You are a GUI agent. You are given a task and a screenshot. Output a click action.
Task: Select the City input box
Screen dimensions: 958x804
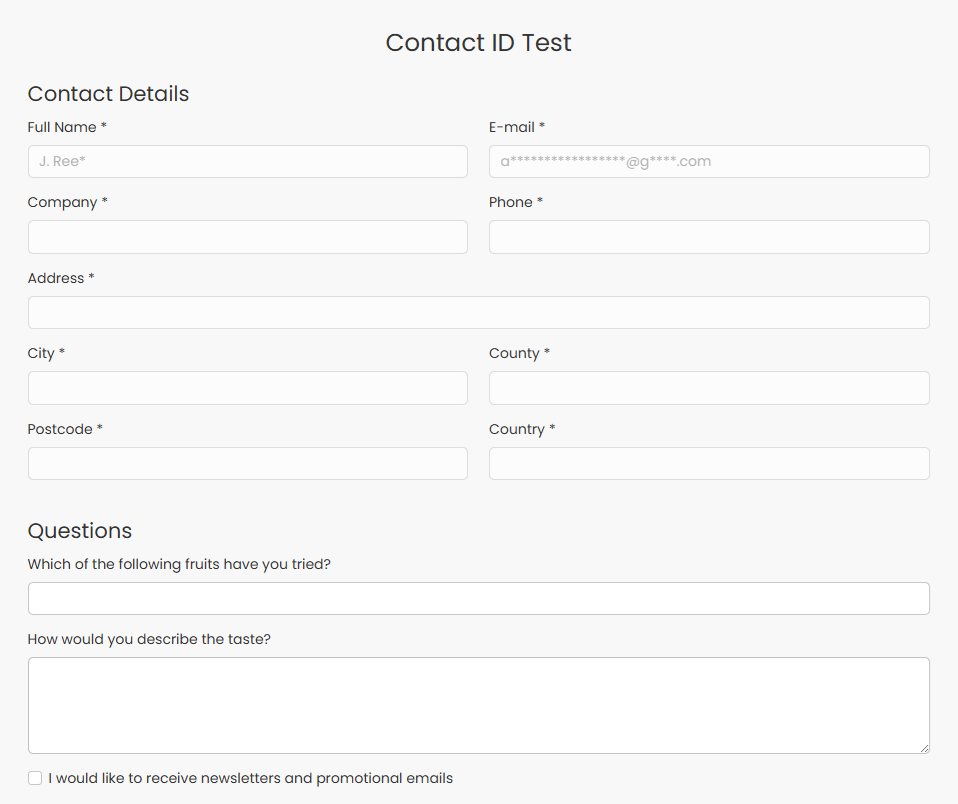click(247, 388)
